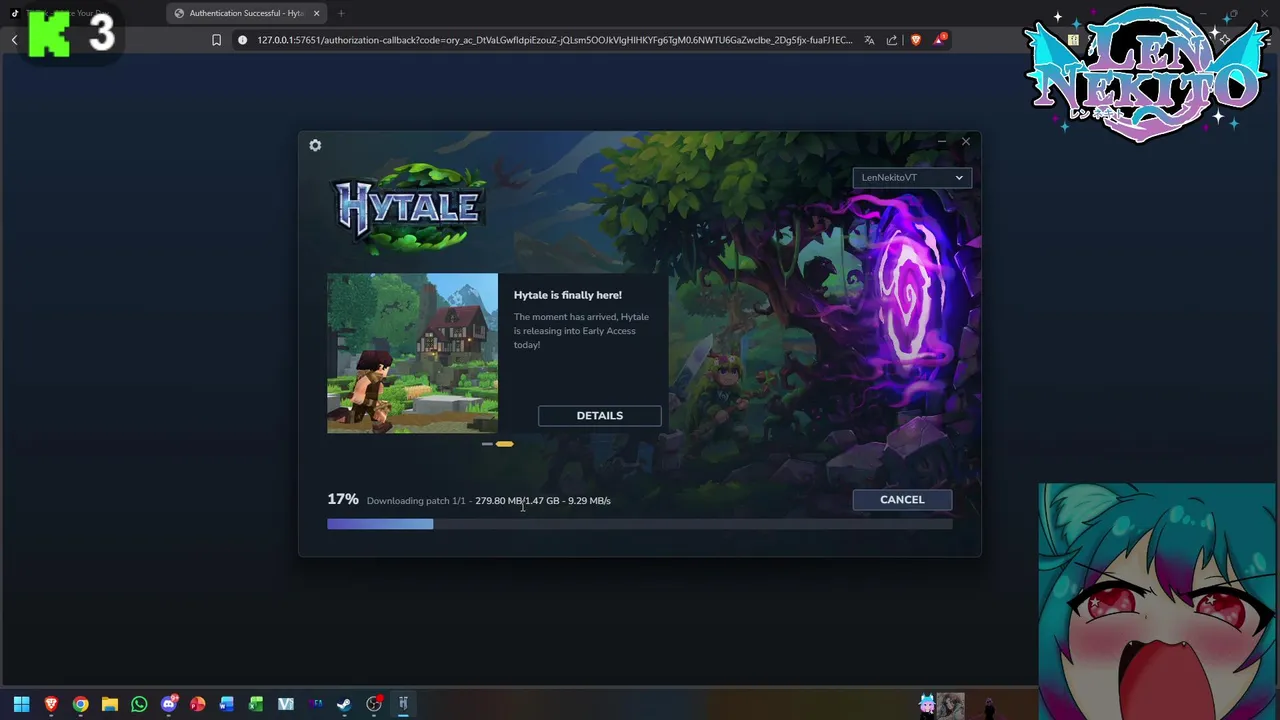The width and height of the screenshot is (1280, 720).
Task: Click the 'Downloading patch 1/1' status text
Action: 416,501
